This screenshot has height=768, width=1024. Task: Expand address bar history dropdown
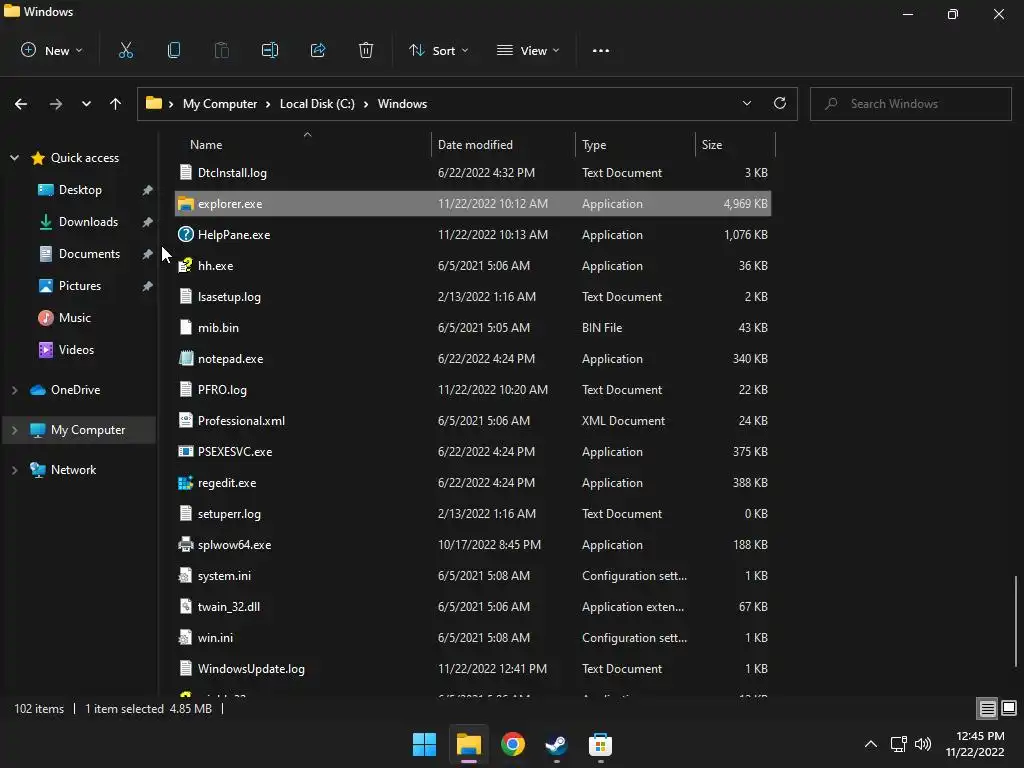coord(746,103)
